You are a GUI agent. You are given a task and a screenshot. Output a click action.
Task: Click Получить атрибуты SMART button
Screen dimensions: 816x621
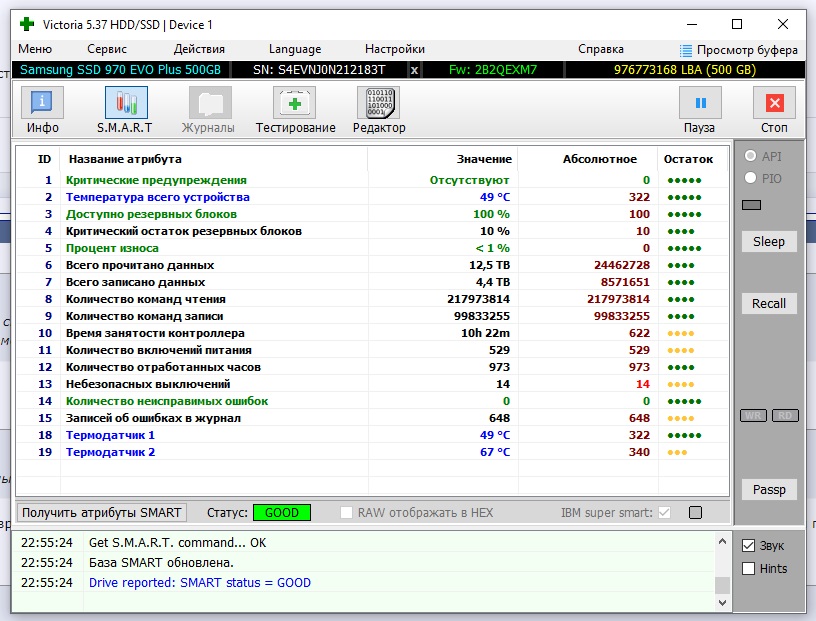click(101, 513)
